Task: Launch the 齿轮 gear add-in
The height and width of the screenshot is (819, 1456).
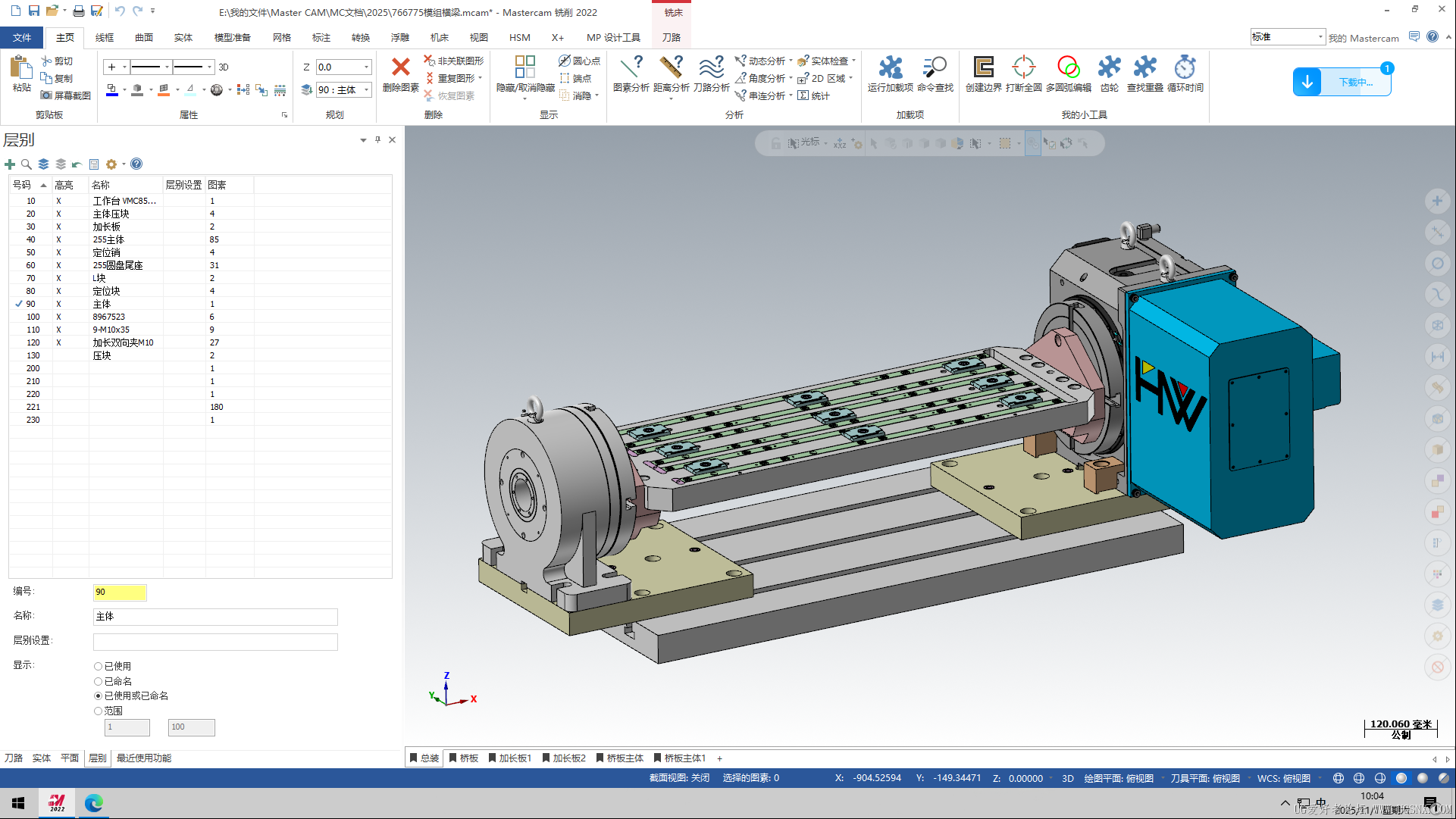Action: point(1109,68)
